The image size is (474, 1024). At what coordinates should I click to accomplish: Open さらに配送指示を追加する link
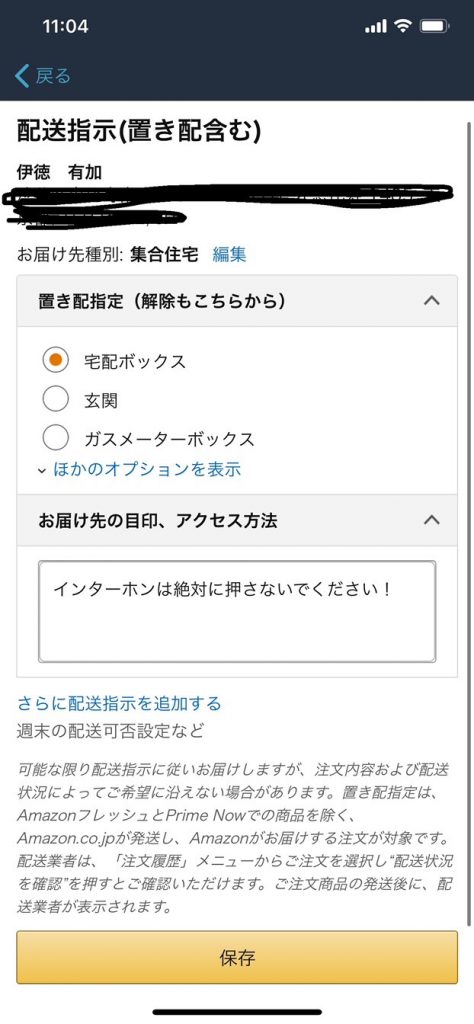(119, 703)
